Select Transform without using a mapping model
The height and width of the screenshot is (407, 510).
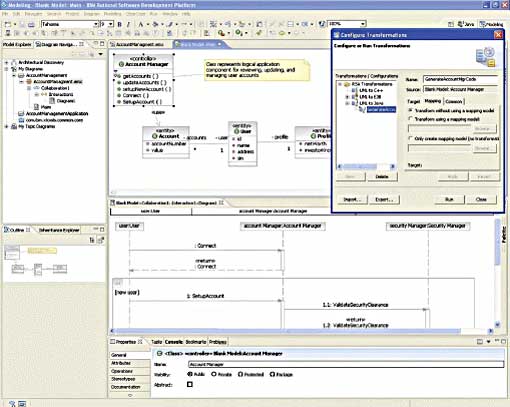[x=410, y=110]
